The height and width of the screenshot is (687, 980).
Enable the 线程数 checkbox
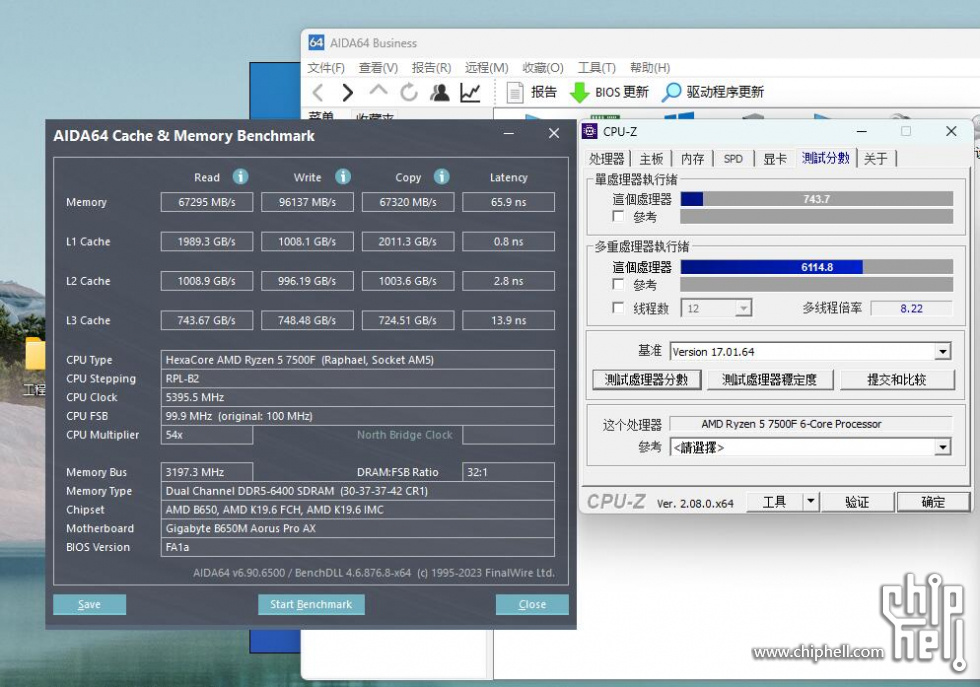point(618,308)
